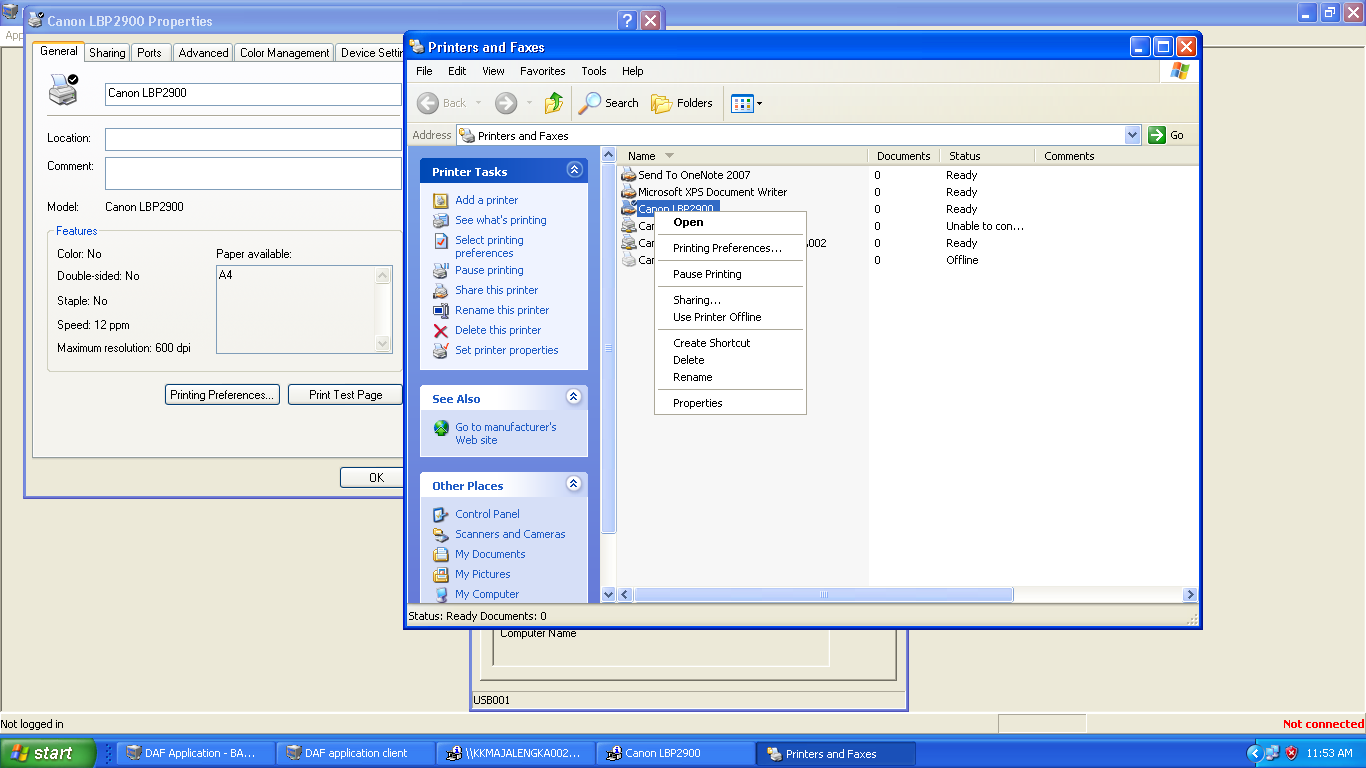Click the Share this printer icon
Image resolution: width=1366 pixels, height=768 pixels.
coord(441,290)
